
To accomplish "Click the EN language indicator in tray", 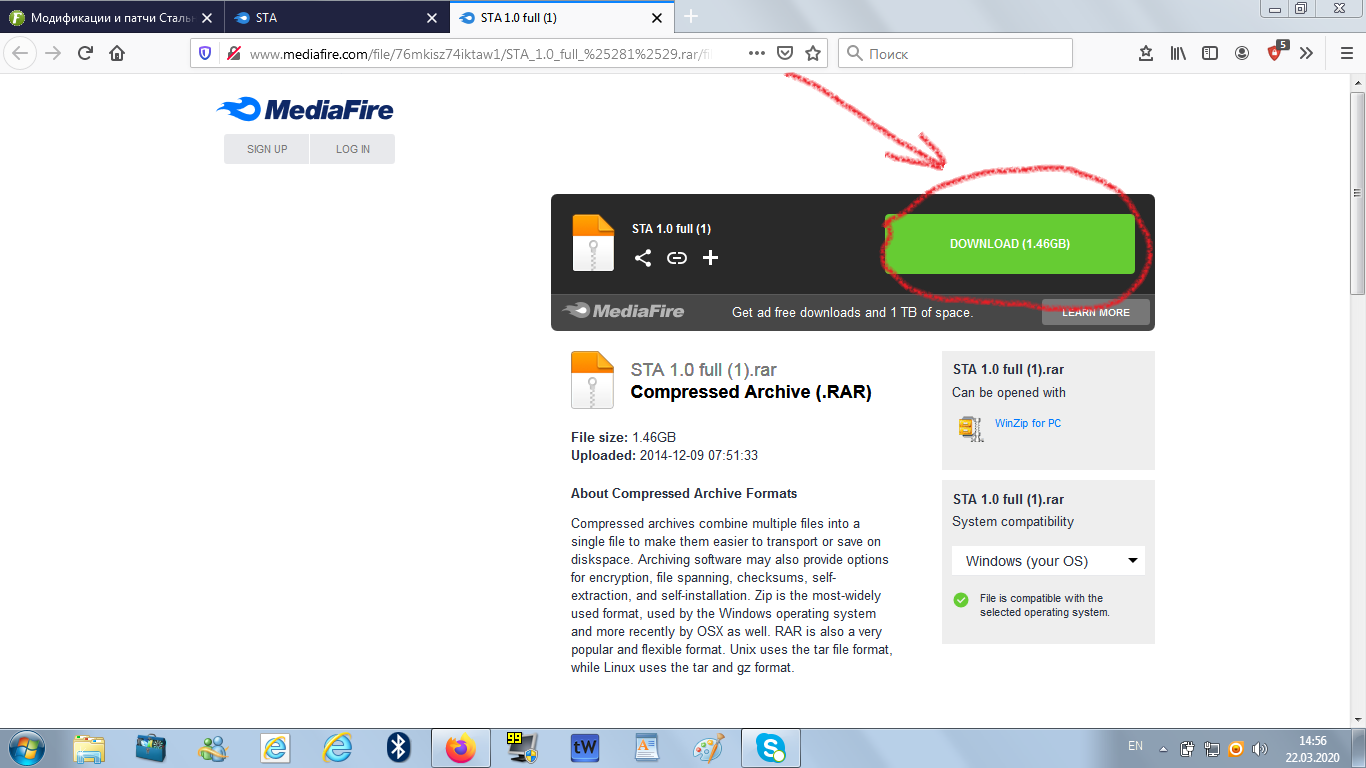I will [x=1135, y=746].
